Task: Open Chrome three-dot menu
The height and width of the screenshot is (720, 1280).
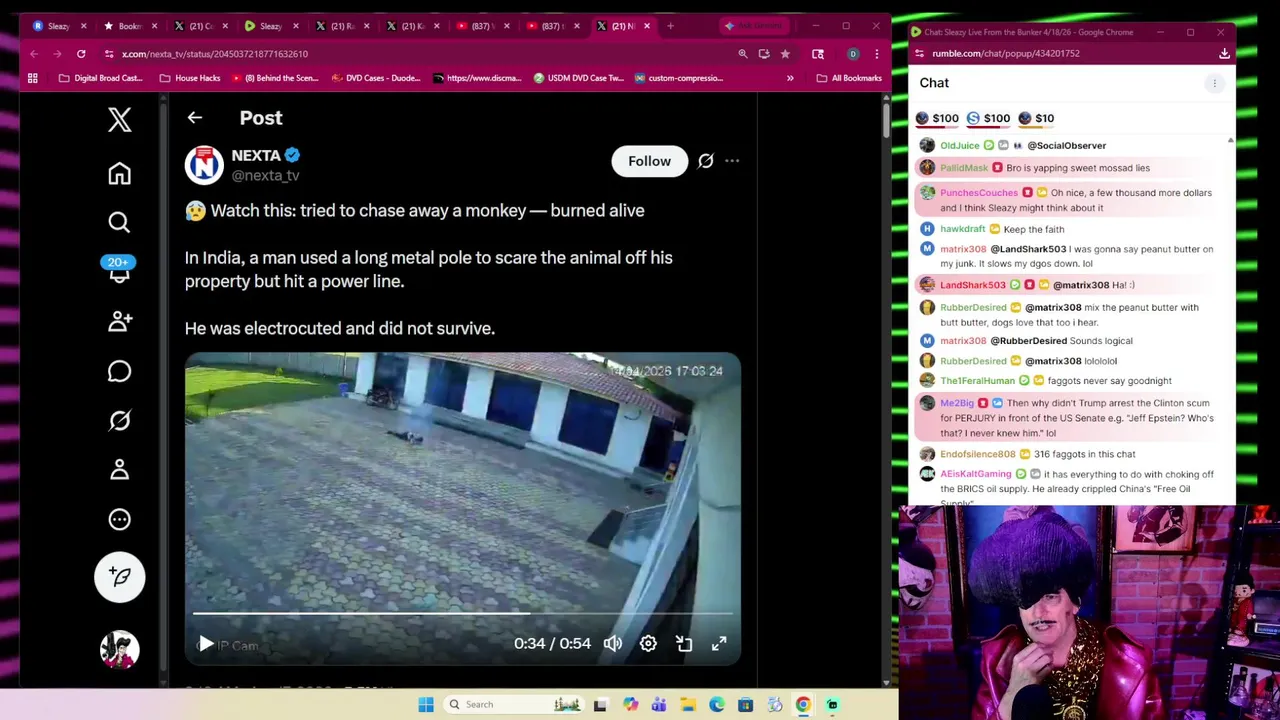Action: pos(876,54)
